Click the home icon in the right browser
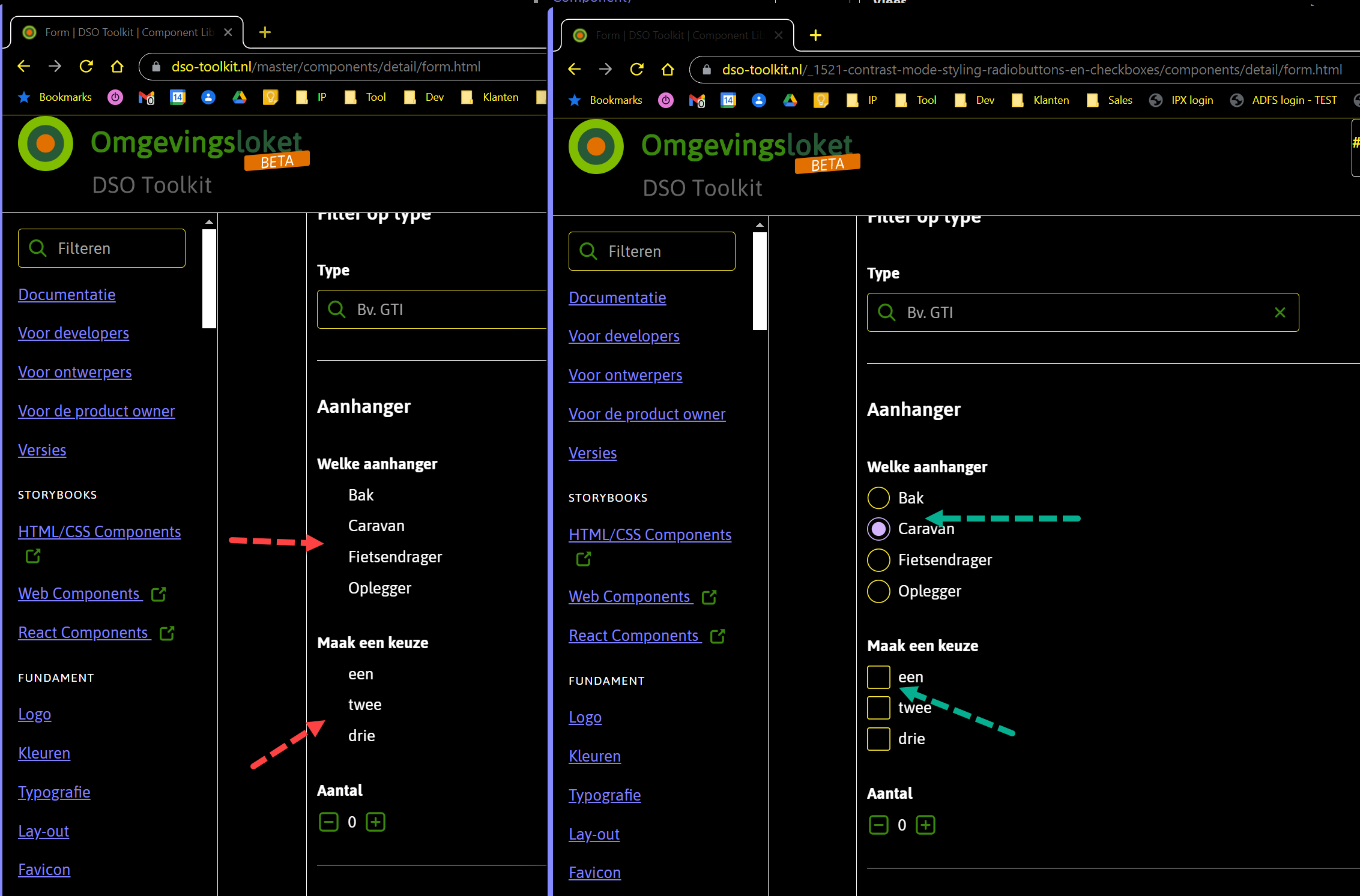The image size is (1360, 896). click(668, 70)
